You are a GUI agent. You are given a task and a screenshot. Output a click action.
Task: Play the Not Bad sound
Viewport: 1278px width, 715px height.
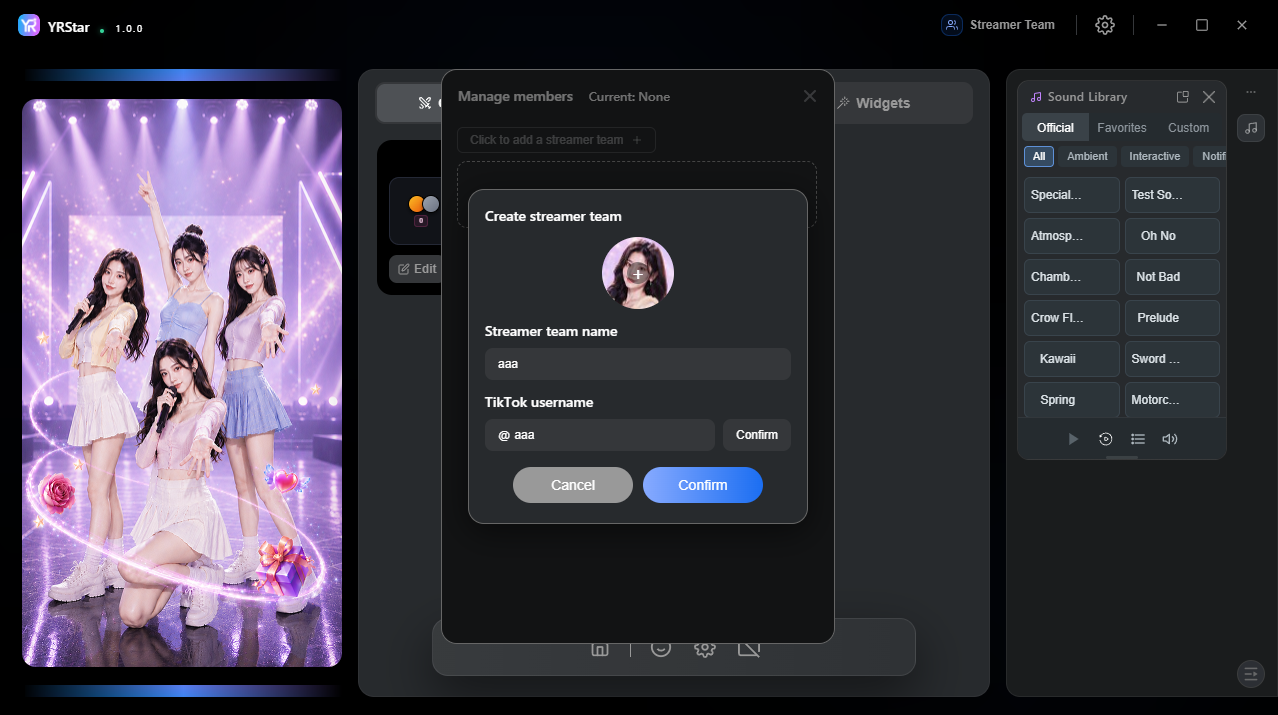coord(1172,277)
